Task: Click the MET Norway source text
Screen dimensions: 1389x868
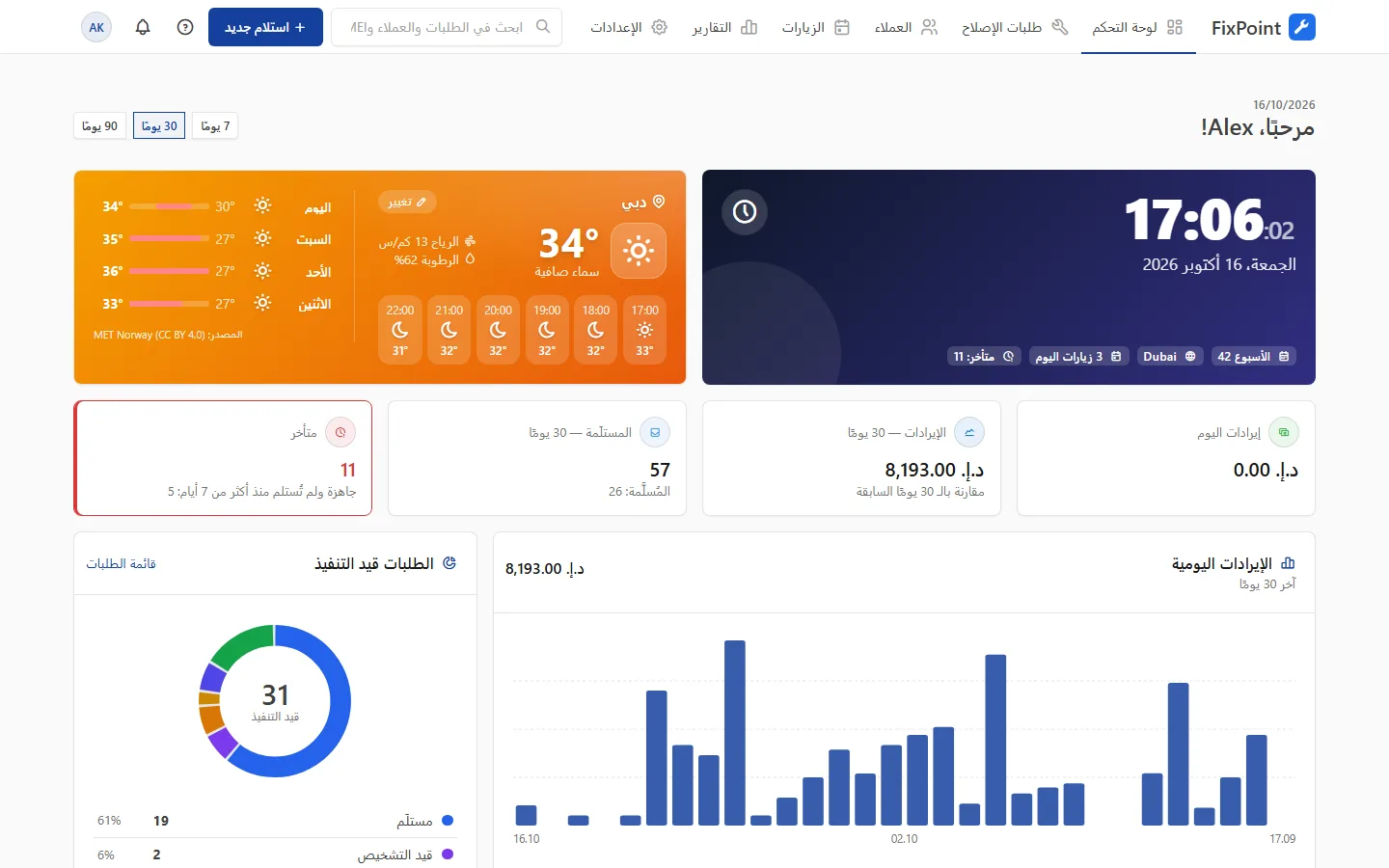Action: (168, 335)
